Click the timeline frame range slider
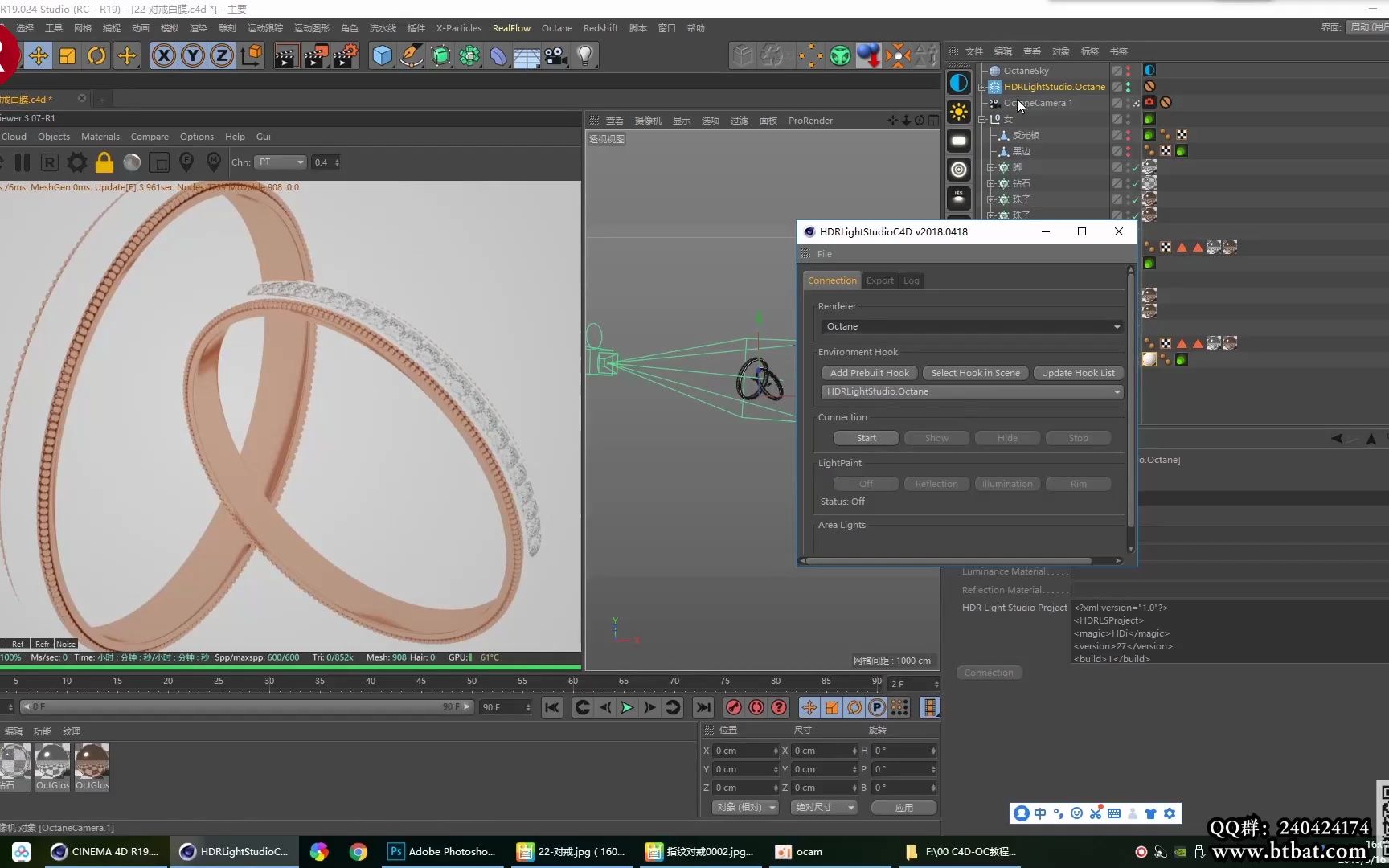The image size is (1389, 868). point(247,707)
